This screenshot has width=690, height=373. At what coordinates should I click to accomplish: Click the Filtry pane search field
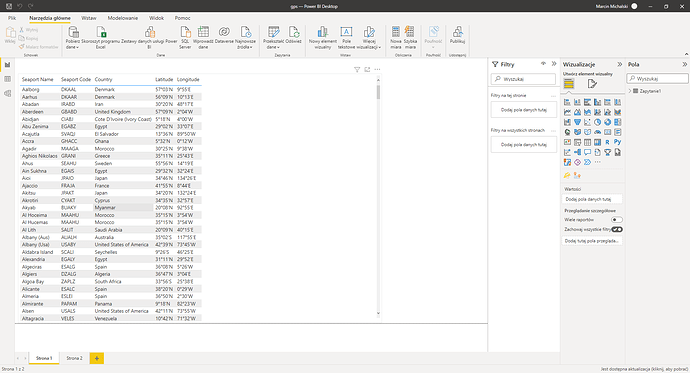(523, 79)
